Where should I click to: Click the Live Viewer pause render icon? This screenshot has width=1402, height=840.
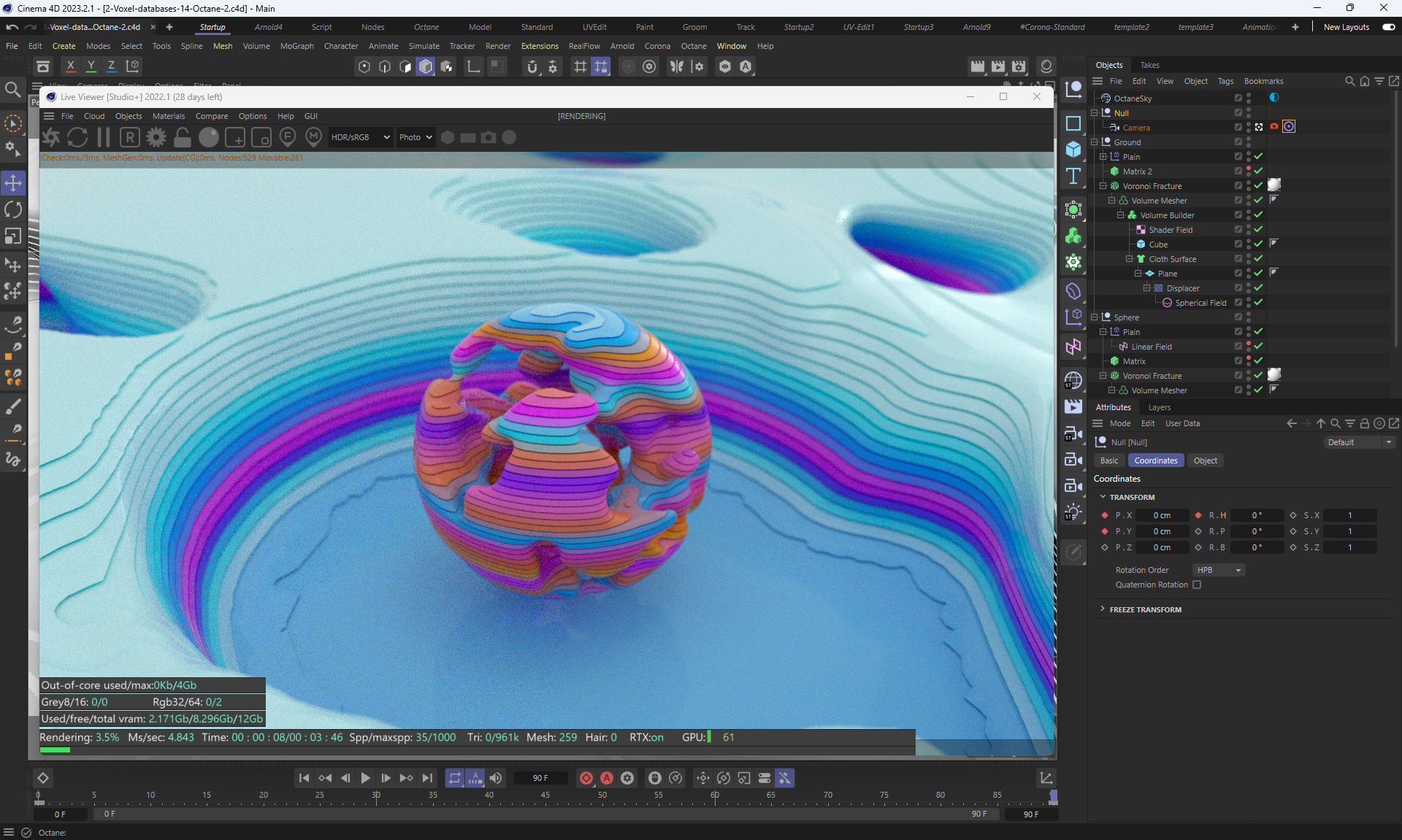104,137
